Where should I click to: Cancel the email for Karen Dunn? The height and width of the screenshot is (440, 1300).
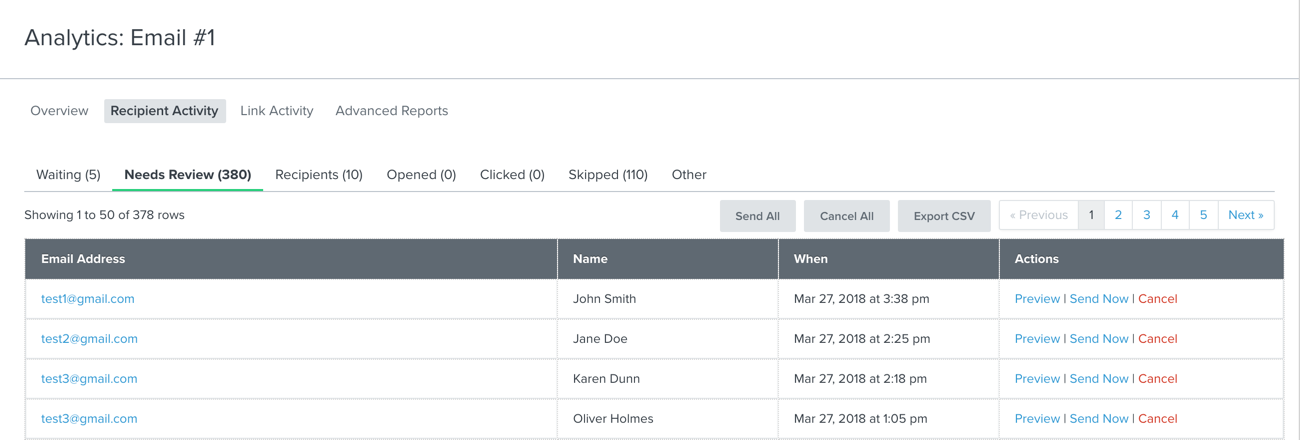pos(1158,379)
